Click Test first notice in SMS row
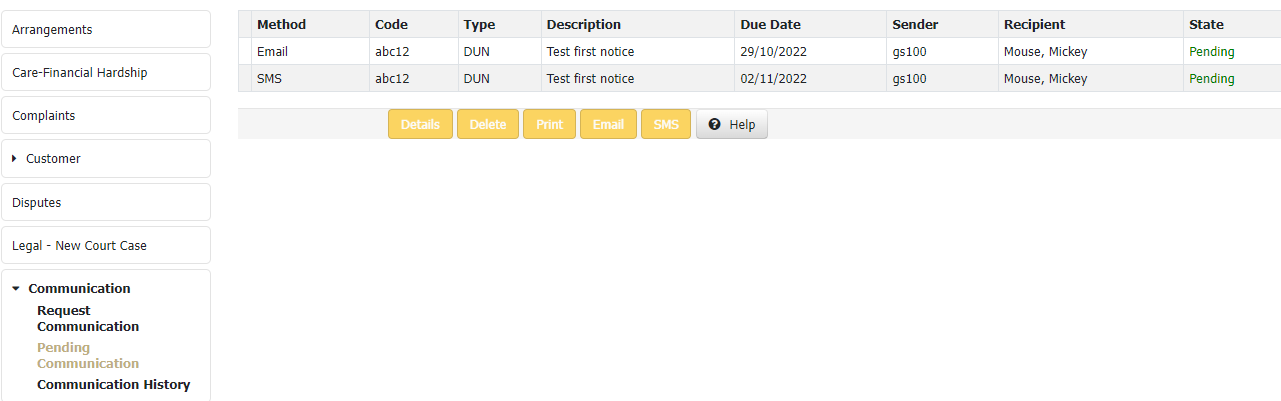 tap(590, 78)
